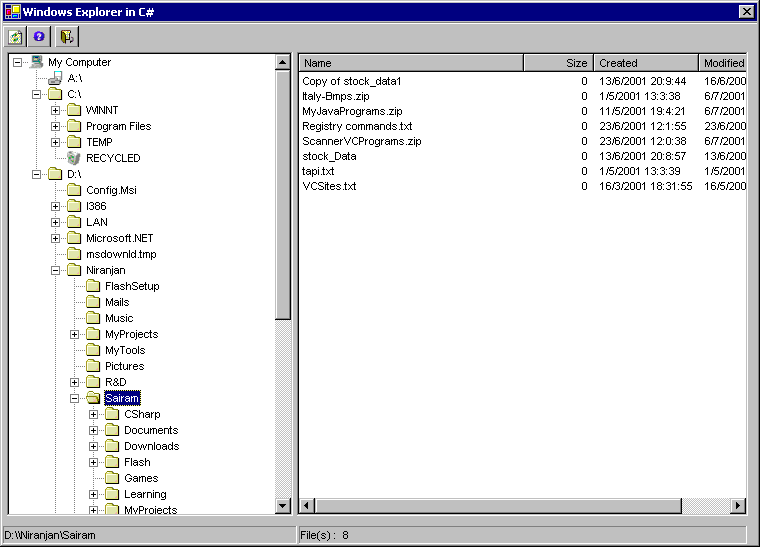Click the WINNT folder icon

(74, 110)
